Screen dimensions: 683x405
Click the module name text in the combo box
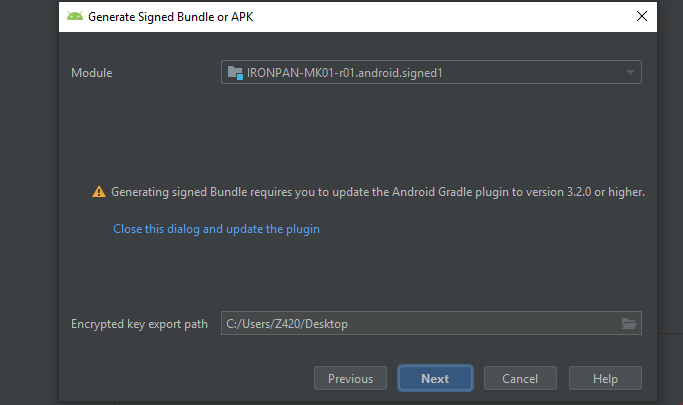(x=345, y=73)
